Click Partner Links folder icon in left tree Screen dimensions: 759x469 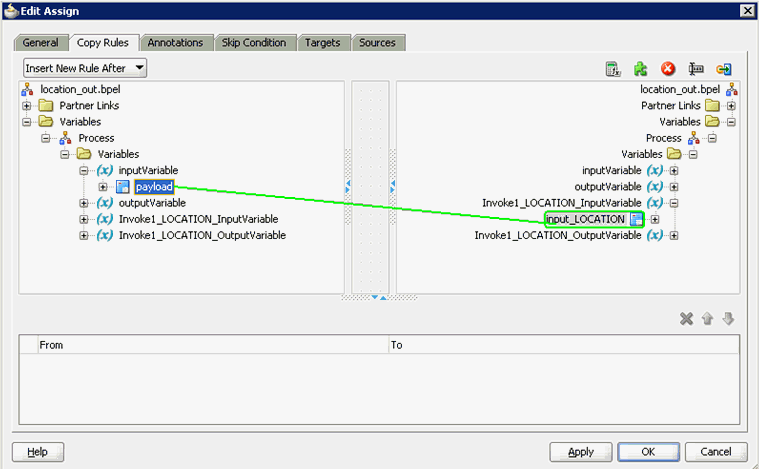point(46,105)
